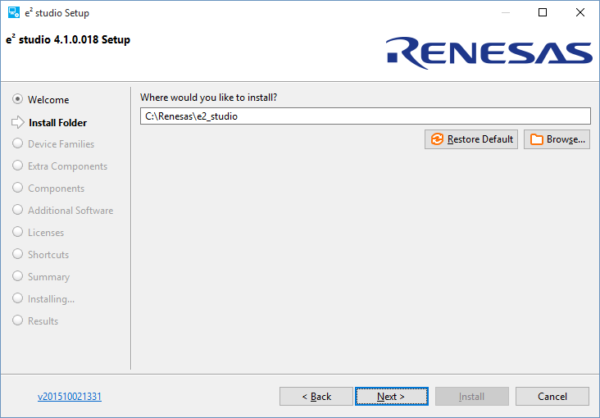The width and height of the screenshot is (600, 418).
Task: Click the install path text field
Action: point(364,115)
